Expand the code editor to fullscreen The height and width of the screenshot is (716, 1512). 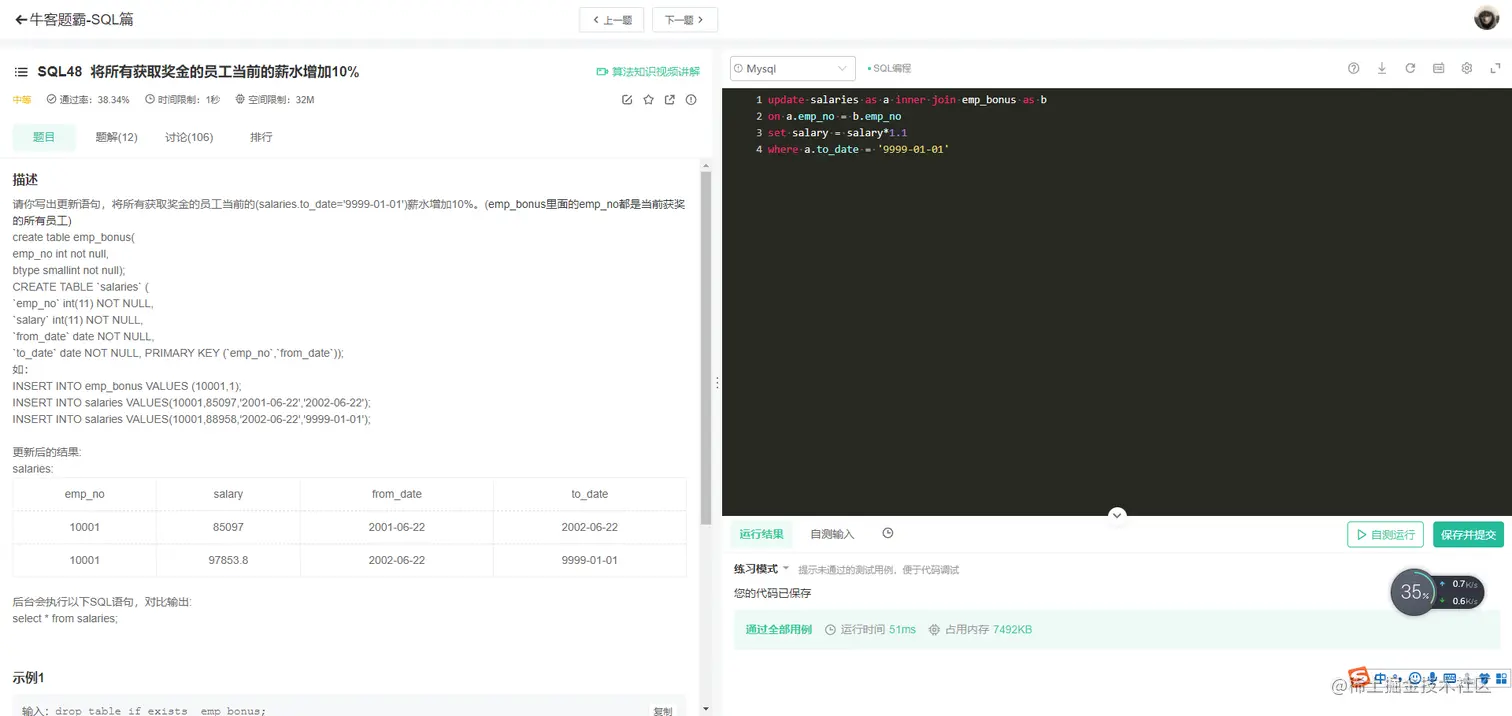(x=1494, y=68)
